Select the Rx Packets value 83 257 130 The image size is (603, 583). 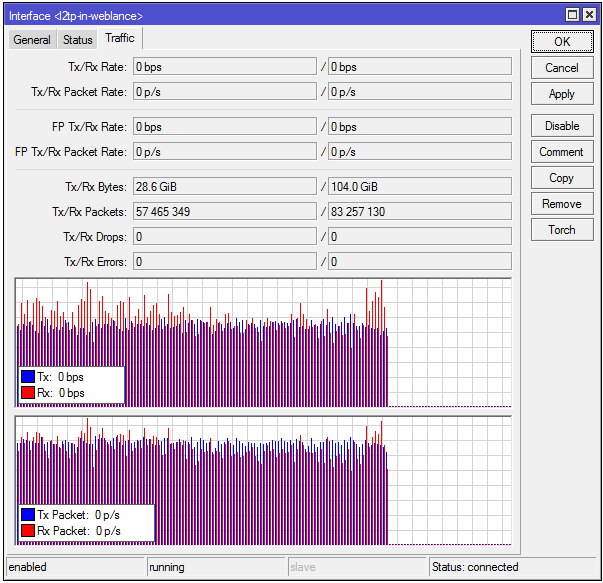tap(420, 212)
